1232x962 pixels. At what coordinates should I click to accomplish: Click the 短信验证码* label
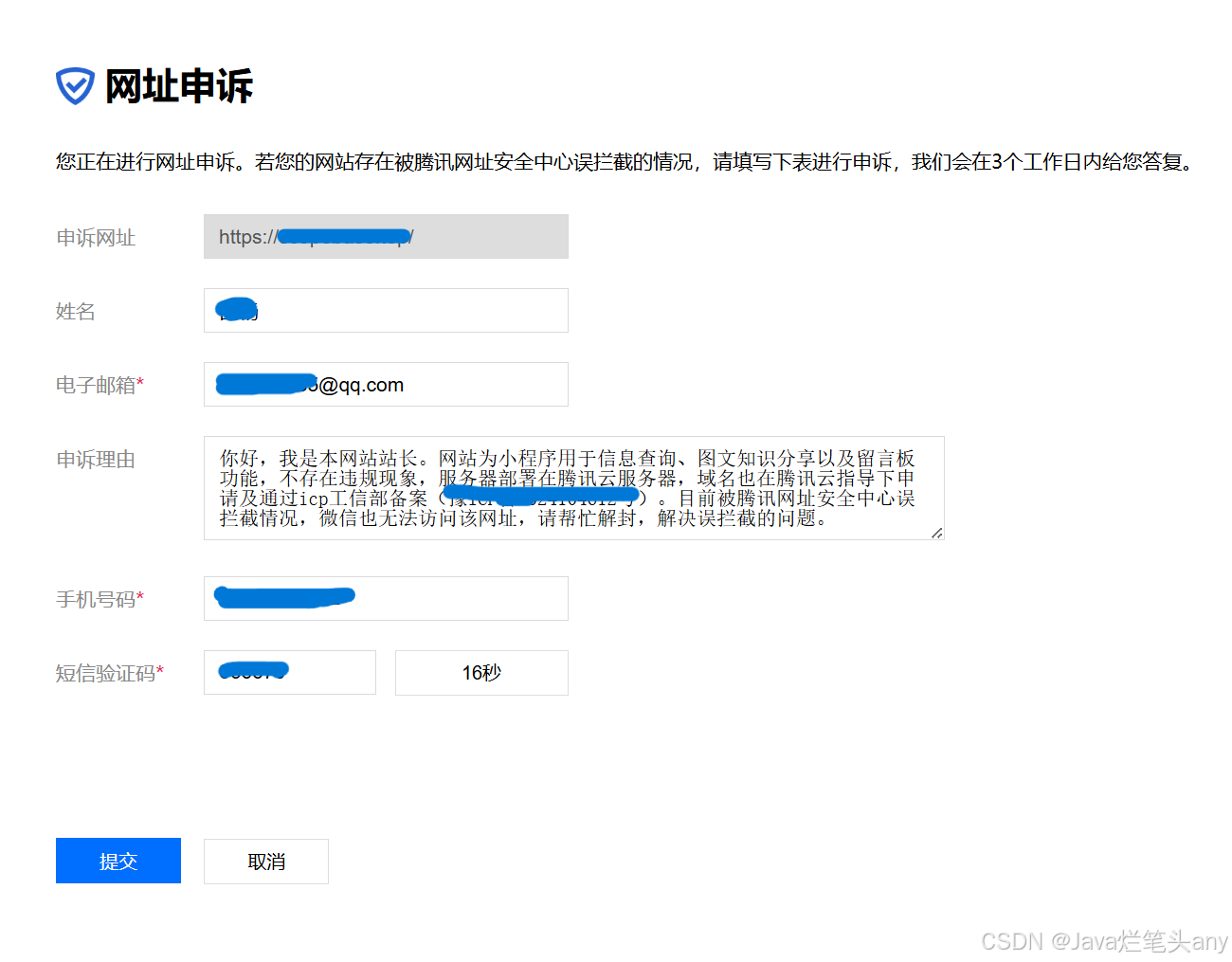[x=110, y=674]
